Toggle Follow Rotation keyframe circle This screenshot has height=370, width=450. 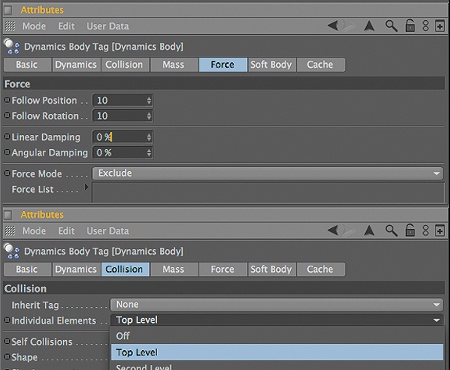pos(7,115)
